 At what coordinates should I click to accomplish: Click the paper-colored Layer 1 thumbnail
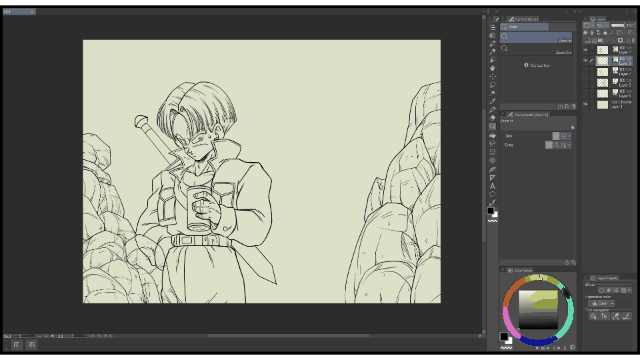click(x=602, y=104)
